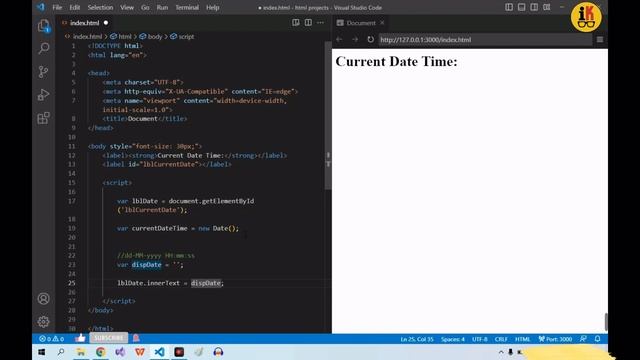Open the Extensions view

coord(43,118)
